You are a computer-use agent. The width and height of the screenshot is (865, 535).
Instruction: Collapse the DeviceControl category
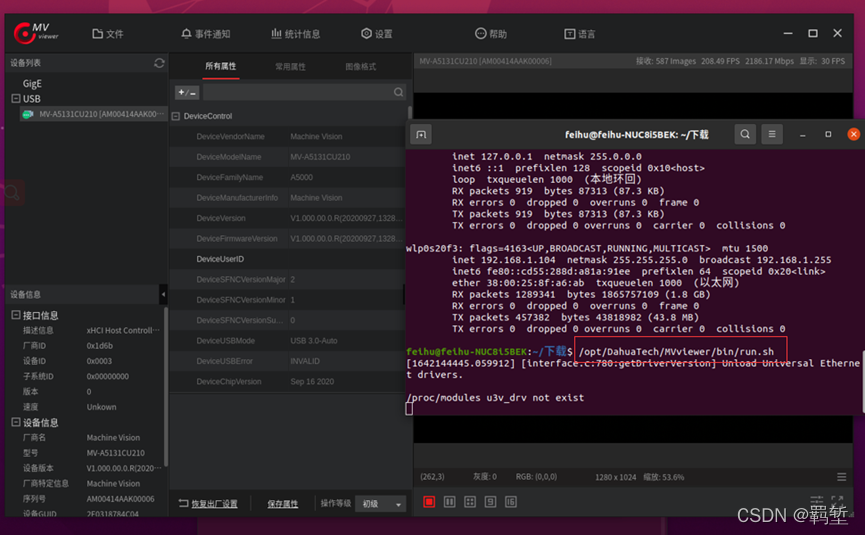tap(176, 116)
